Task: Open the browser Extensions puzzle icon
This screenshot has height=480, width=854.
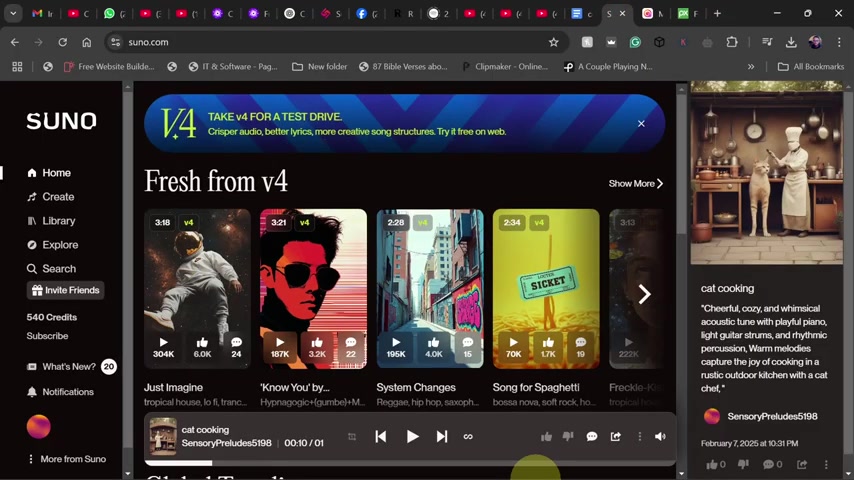Action: [x=731, y=42]
